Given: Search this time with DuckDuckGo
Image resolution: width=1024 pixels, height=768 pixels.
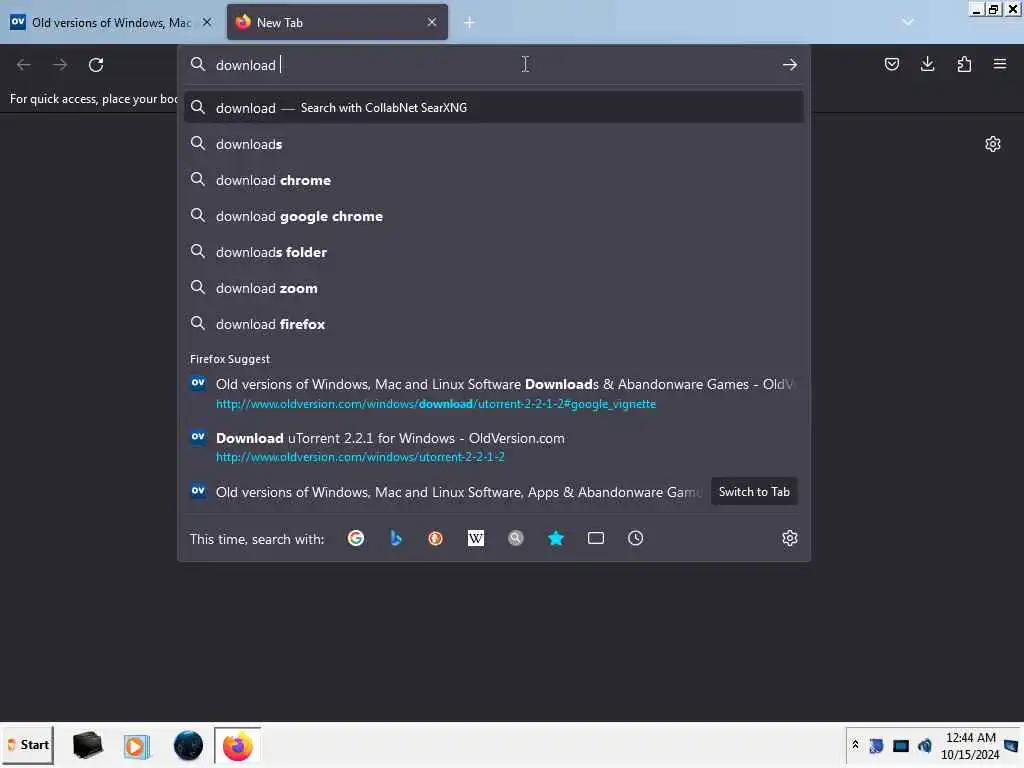Looking at the screenshot, I should [x=436, y=538].
